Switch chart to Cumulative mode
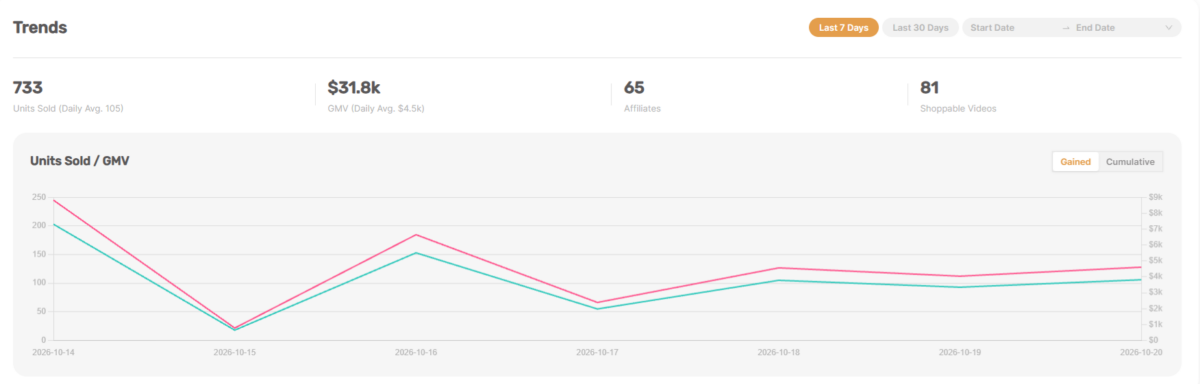 click(x=1131, y=162)
